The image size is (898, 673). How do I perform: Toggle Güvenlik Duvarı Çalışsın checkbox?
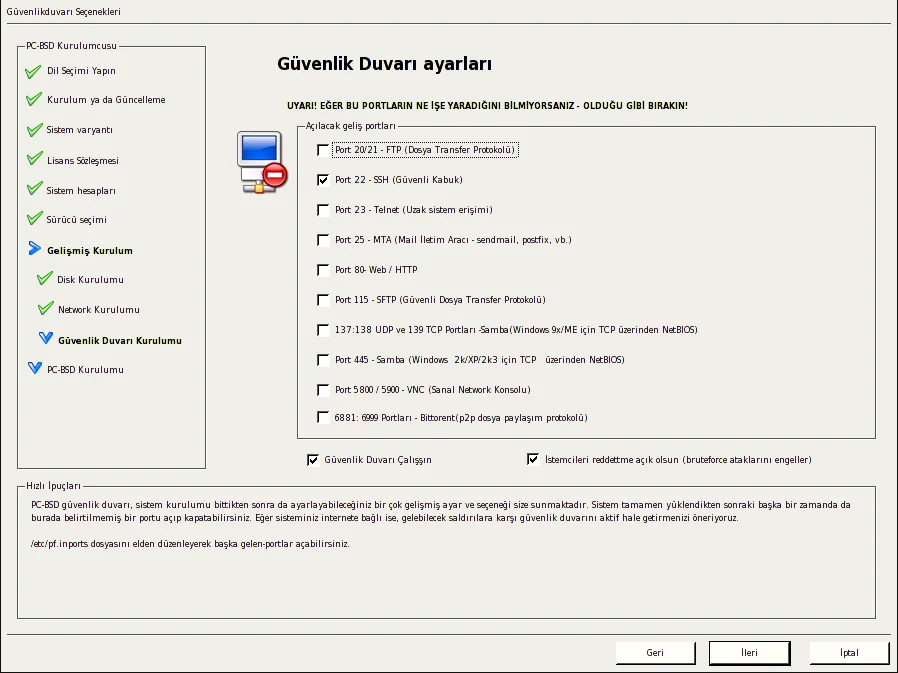(x=313, y=459)
